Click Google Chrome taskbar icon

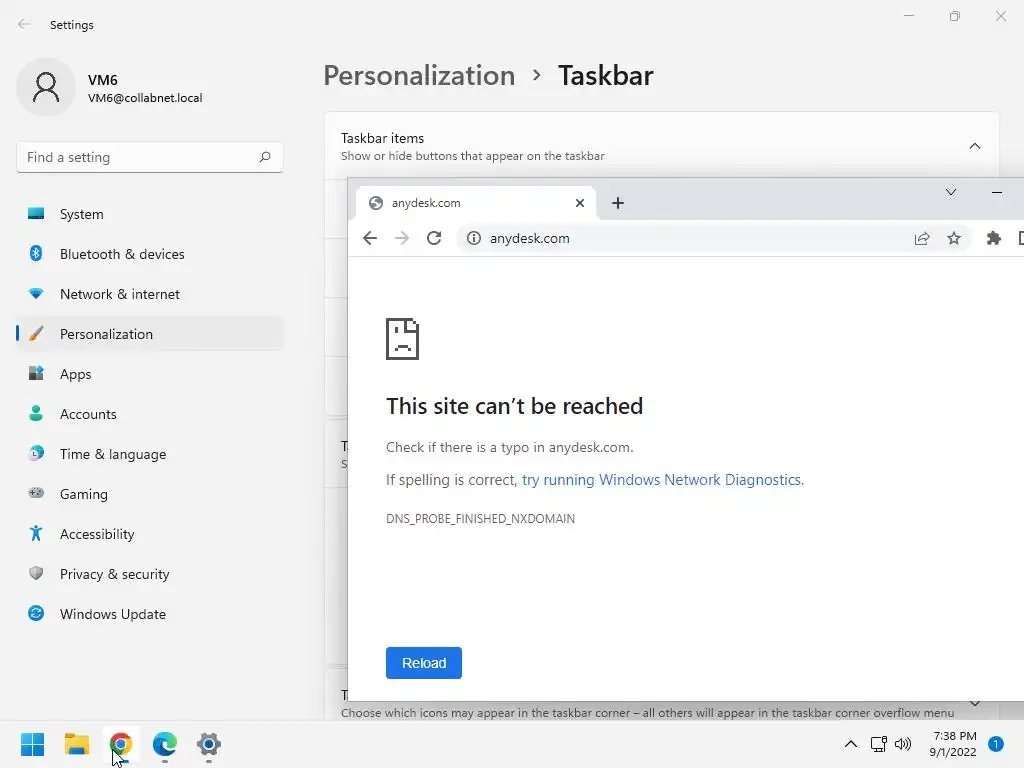pyautogui.click(x=121, y=744)
